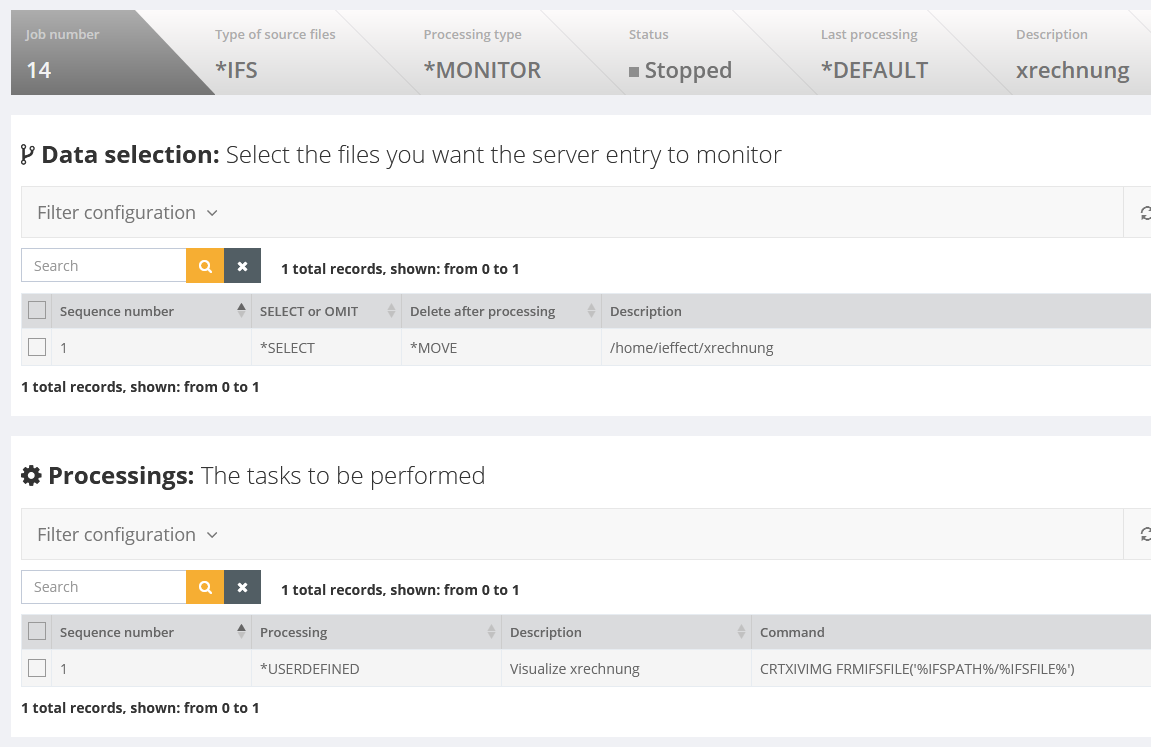Viewport: 1151px width, 747px height.
Task: Check the Visualize xrechnung row checkbox
Action: click(x=37, y=668)
